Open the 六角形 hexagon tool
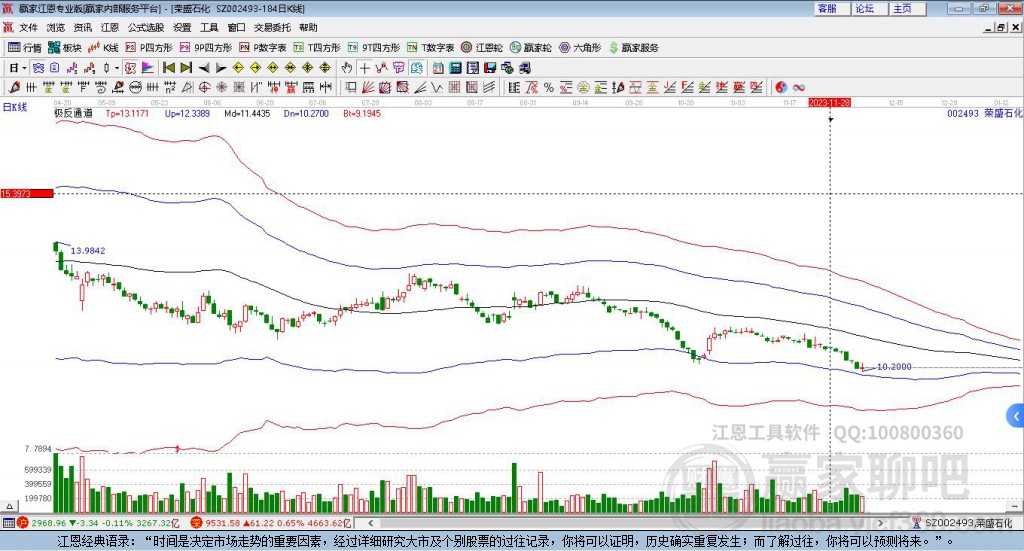This screenshot has height=551, width=1024. (x=580, y=48)
